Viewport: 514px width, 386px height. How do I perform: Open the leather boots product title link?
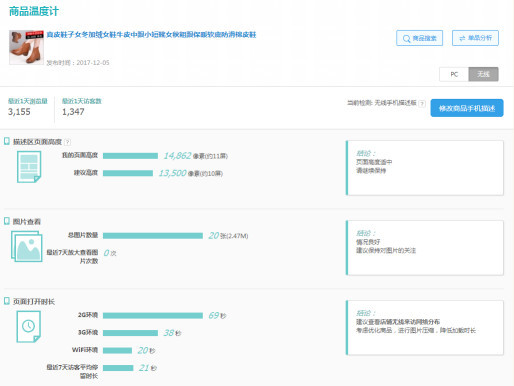151,35
